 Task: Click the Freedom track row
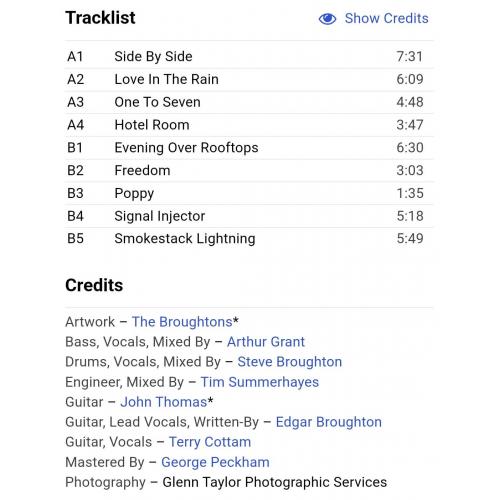(249, 171)
